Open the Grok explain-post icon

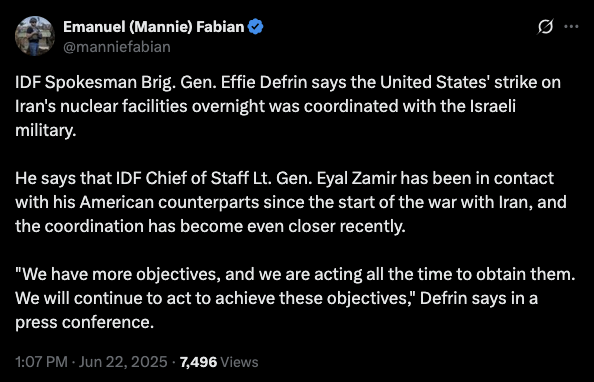point(545,27)
